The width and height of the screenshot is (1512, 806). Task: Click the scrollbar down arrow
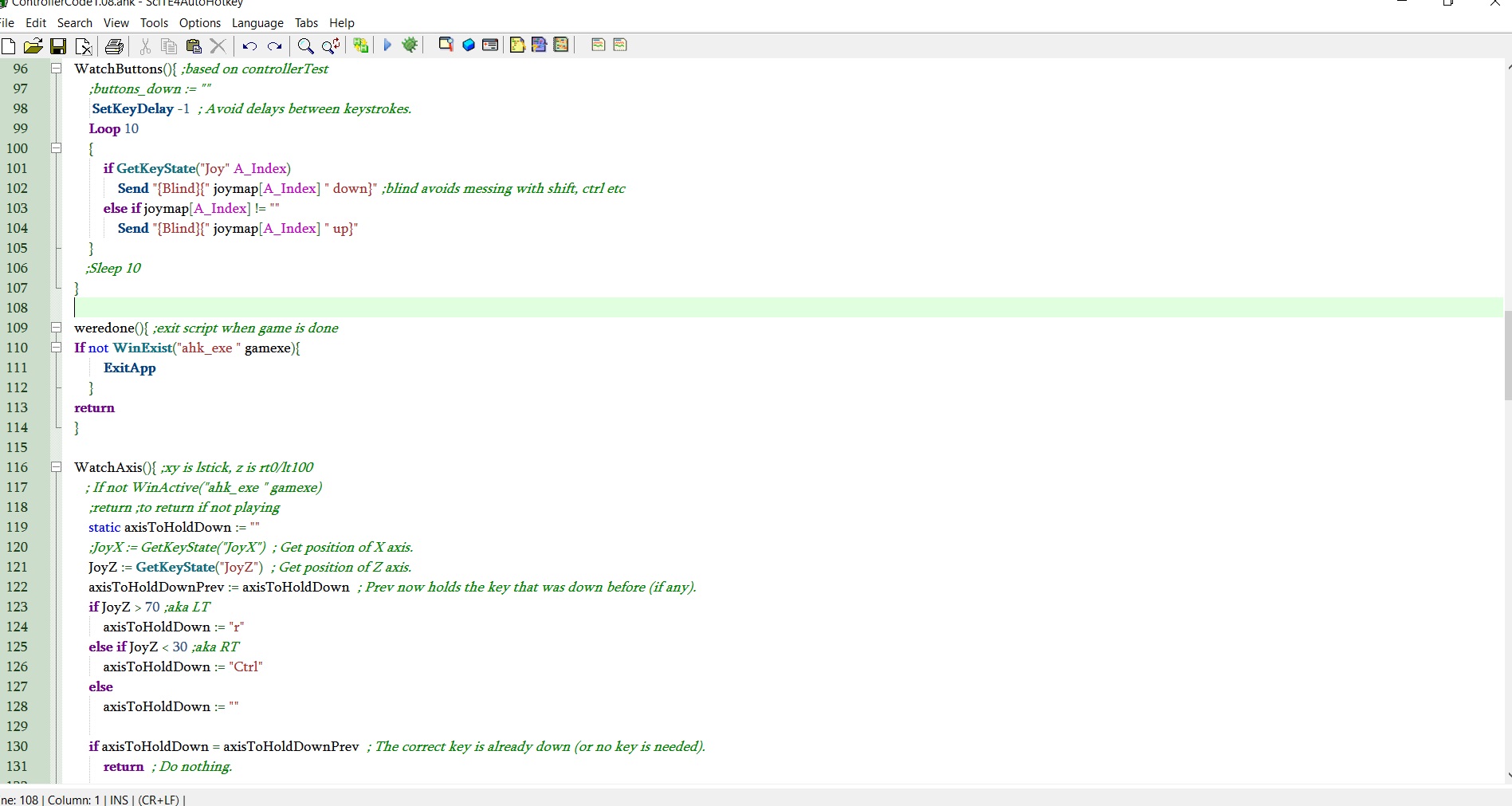pyautogui.click(x=1508, y=775)
